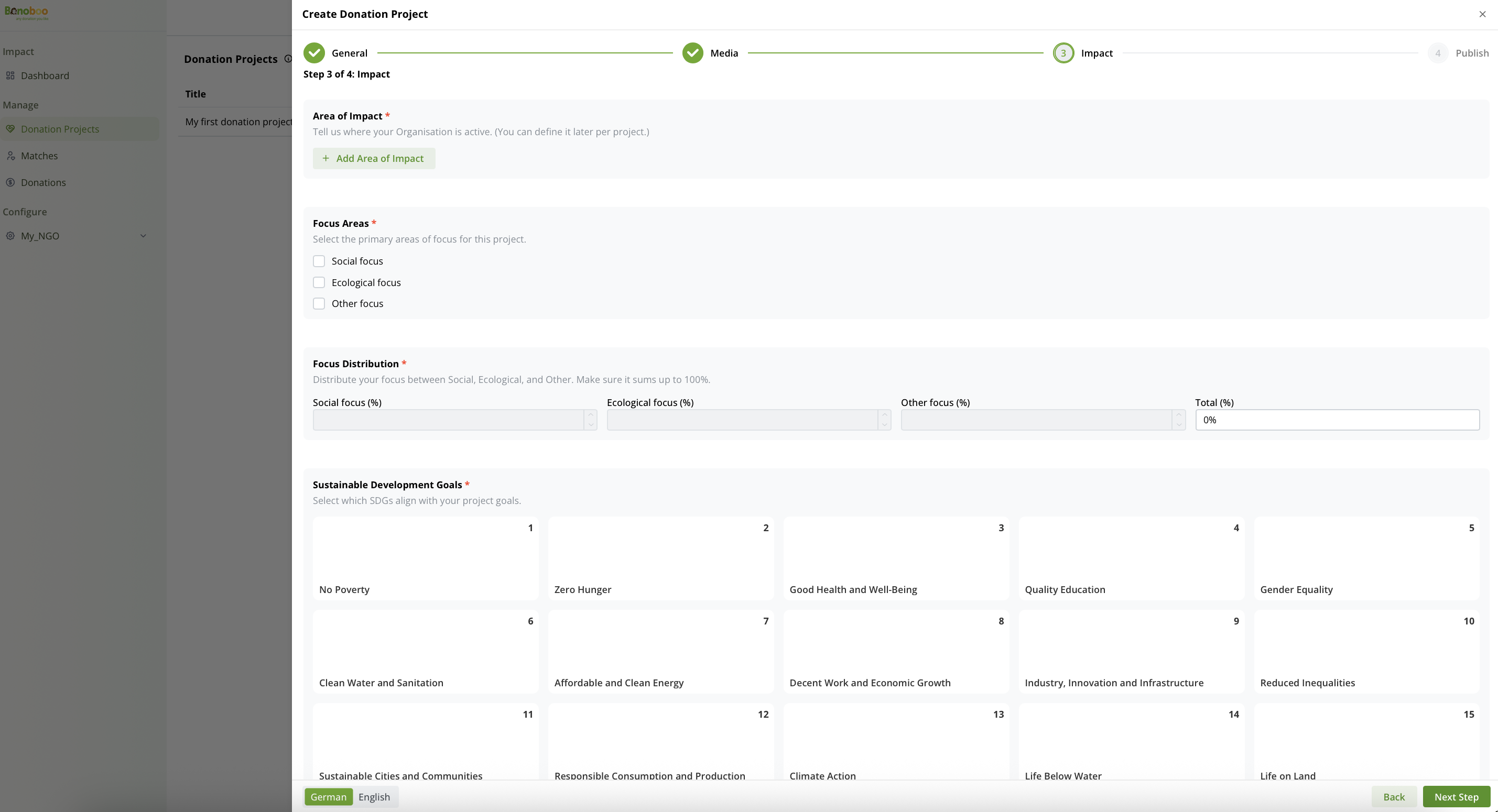Proceed with the Next Step button
The height and width of the screenshot is (812, 1498).
point(1456,797)
